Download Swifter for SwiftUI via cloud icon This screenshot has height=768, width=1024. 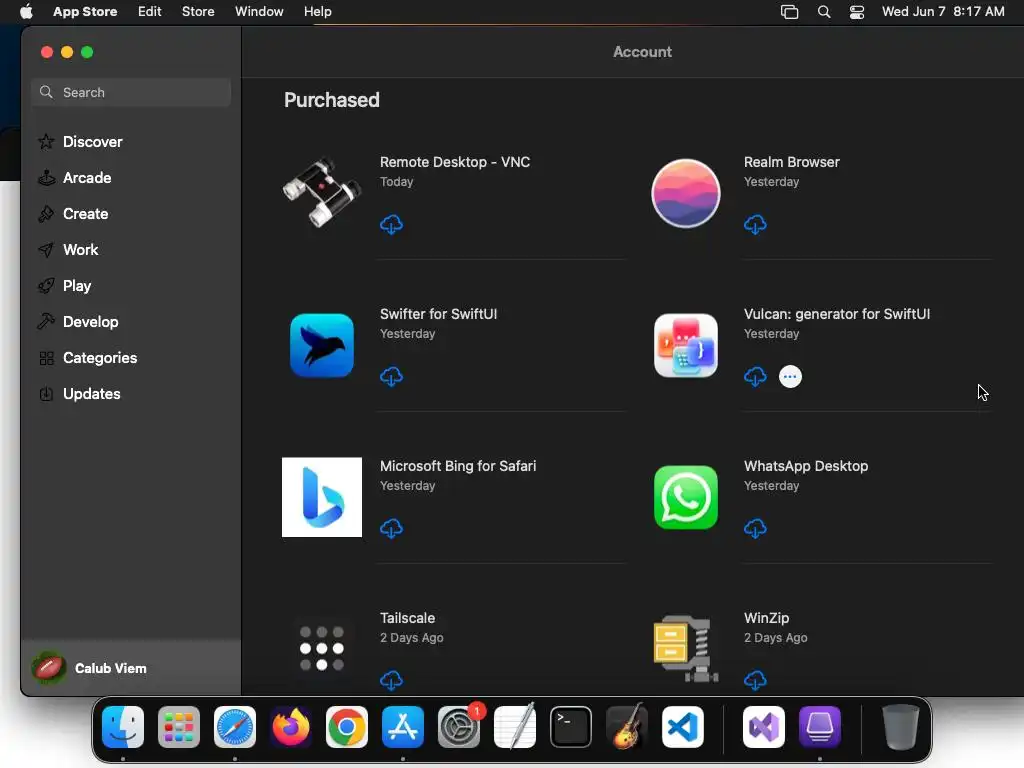pyautogui.click(x=391, y=377)
